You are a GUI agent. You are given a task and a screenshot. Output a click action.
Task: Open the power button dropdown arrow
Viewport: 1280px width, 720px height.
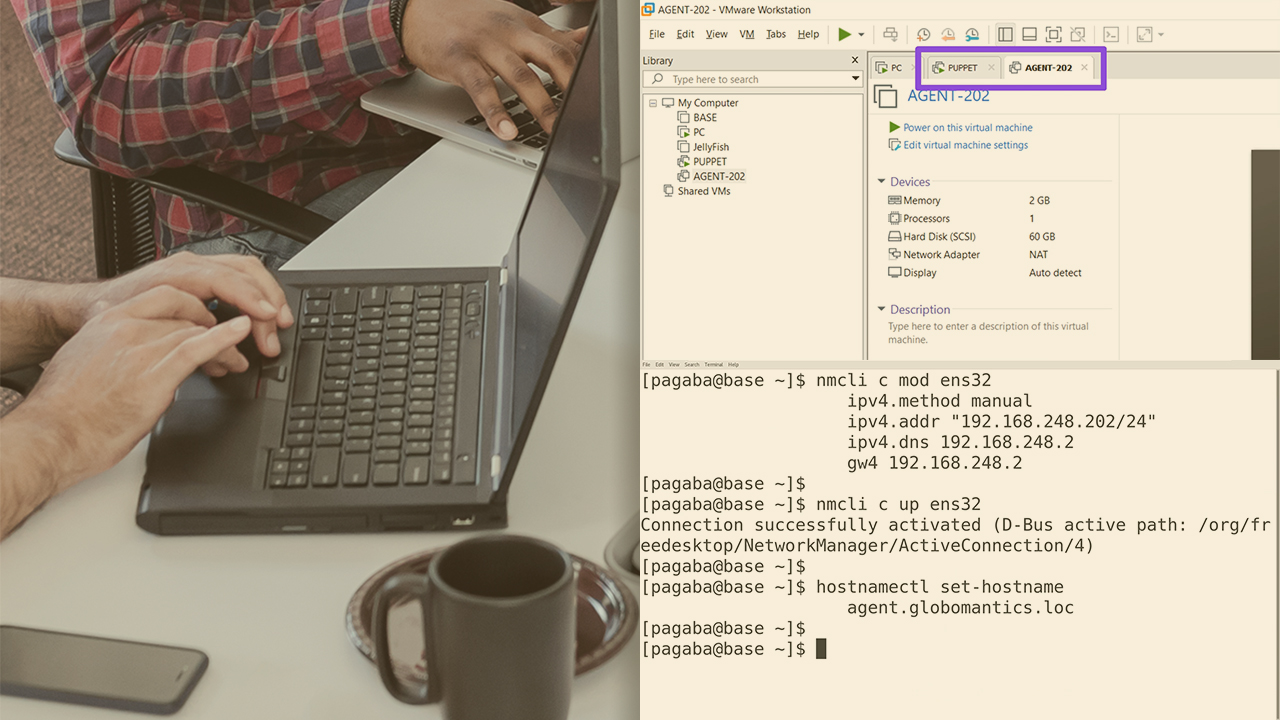(x=861, y=33)
